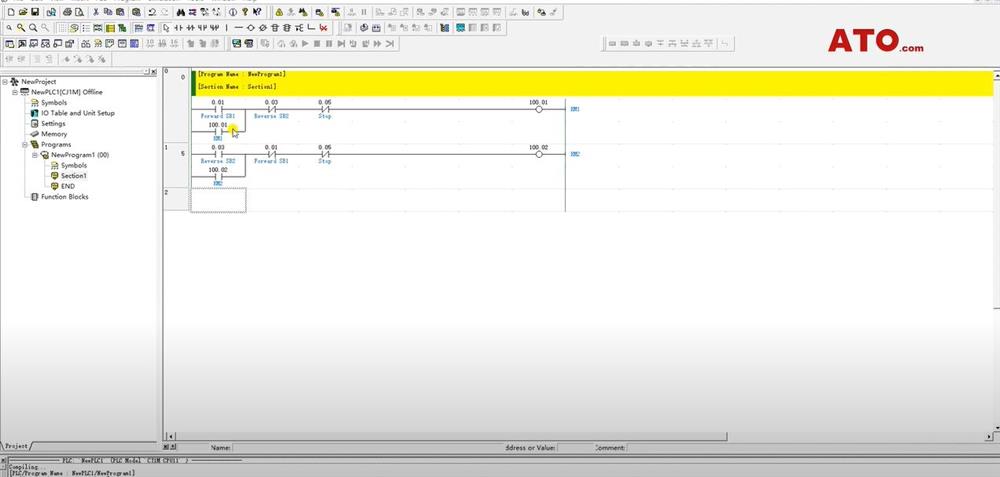Open the Function Blocks item

click(64, 197)
